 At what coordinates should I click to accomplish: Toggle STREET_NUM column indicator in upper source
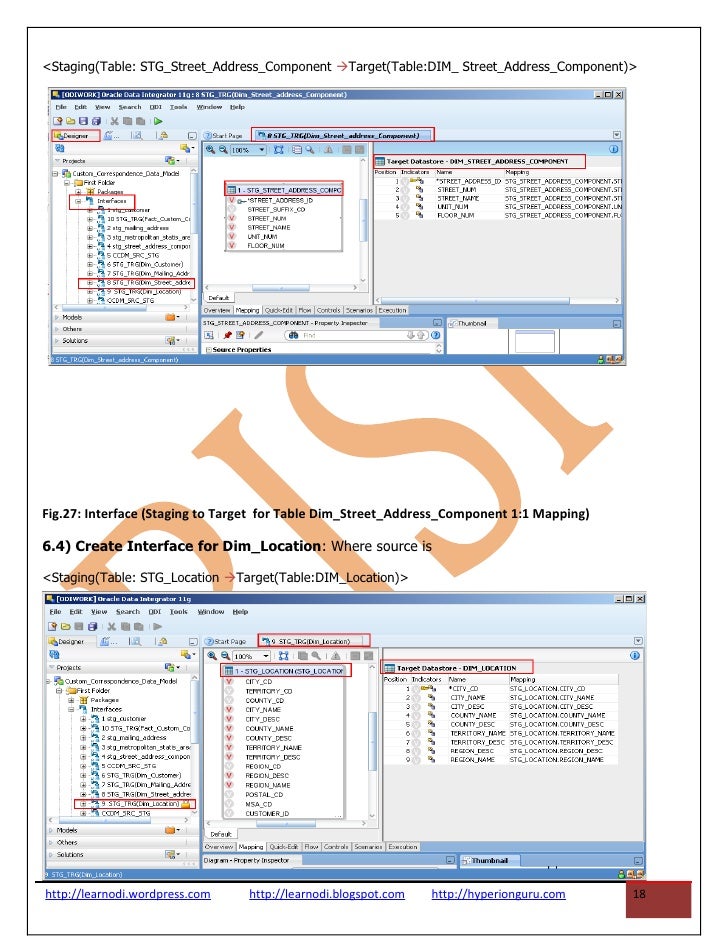tap(231, 219)
